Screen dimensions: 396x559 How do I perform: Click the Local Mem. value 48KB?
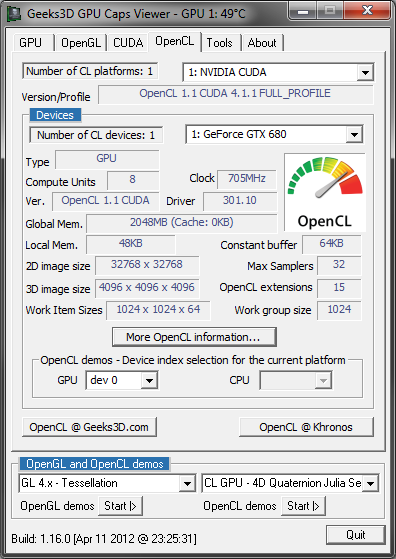[x=131, y=245]
